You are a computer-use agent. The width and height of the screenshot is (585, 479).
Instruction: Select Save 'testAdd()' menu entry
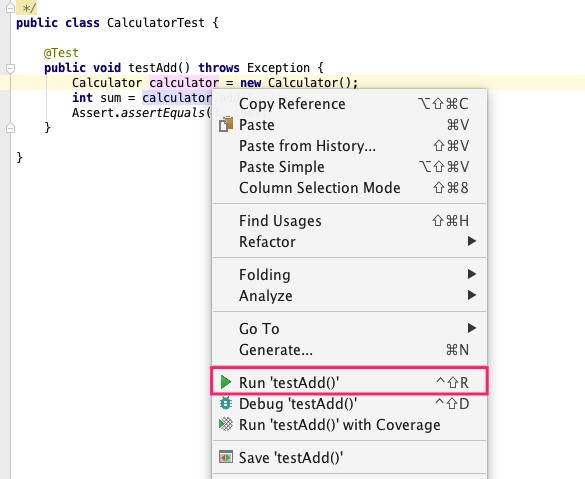point(349,457)
